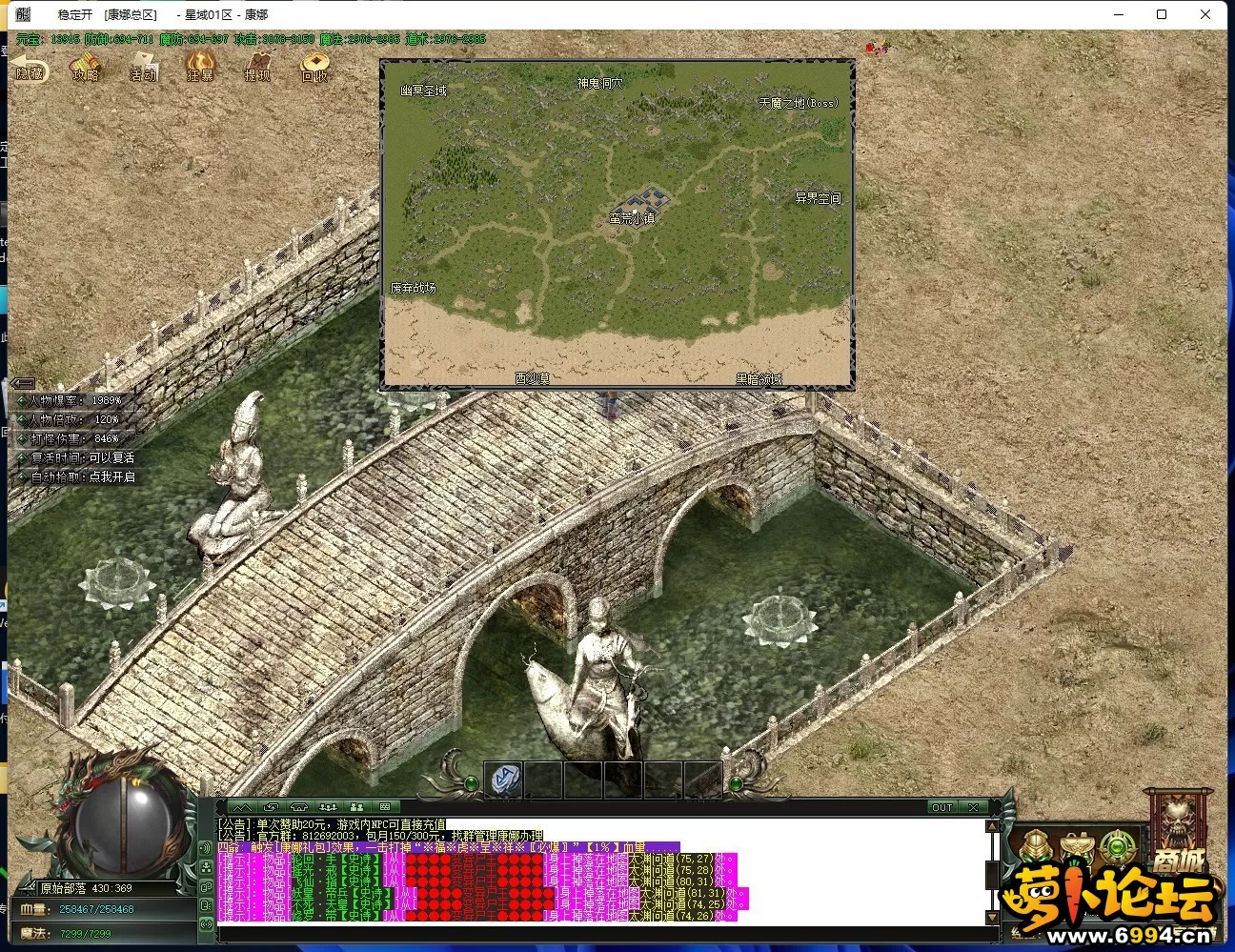1235x952 pixels.
Task: Click 蛮荒小镇 on the minimap
Action: tap(632, 218)
